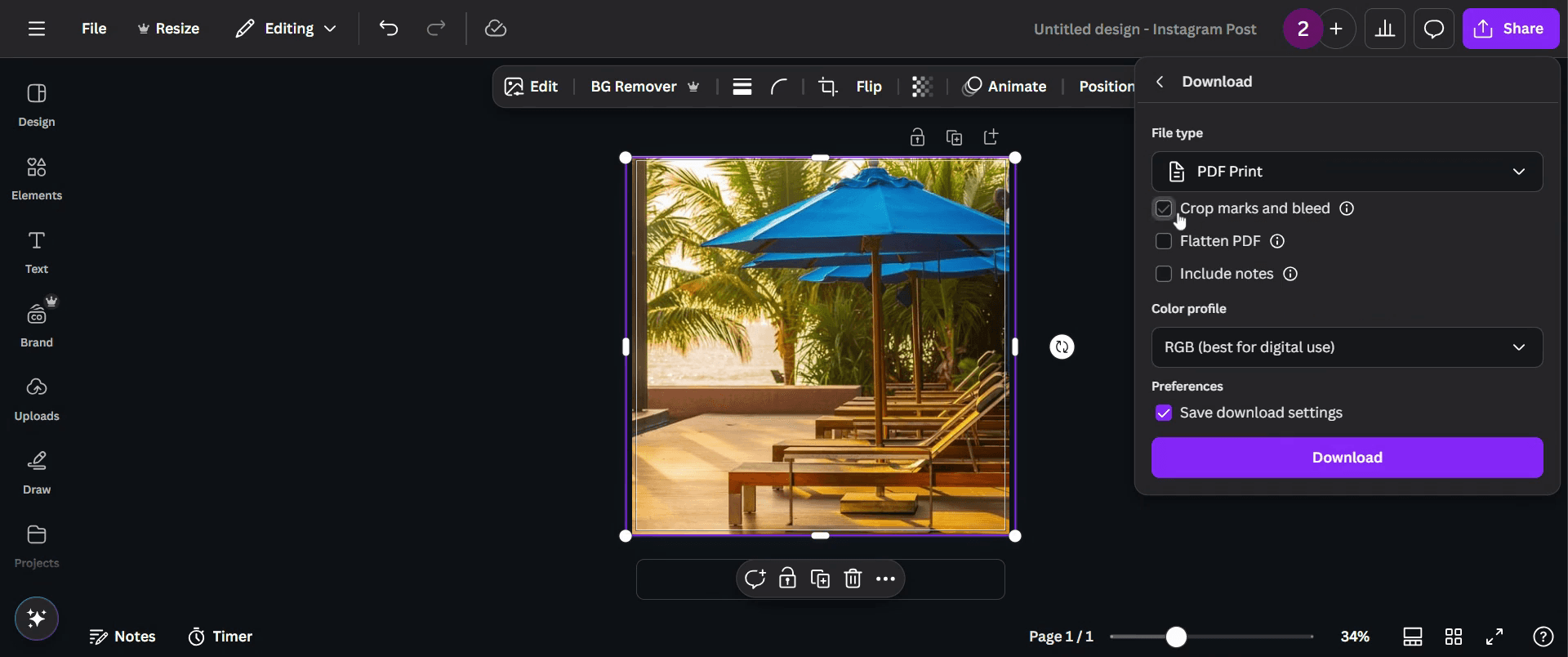1568x657 pixels.
Task: Select BG Remover in the toolbar
Action: [x=645, y=87]
